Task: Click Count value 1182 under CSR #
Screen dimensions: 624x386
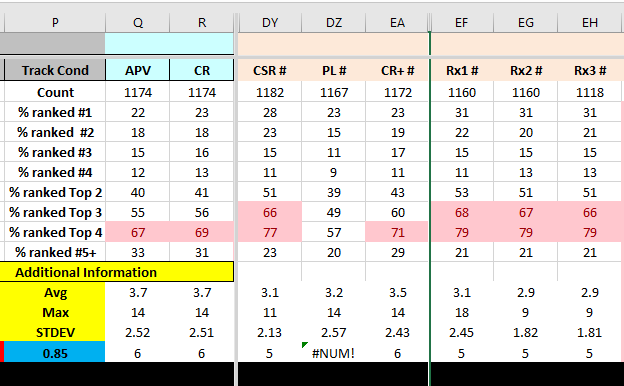Action: [x=270, y=92]
